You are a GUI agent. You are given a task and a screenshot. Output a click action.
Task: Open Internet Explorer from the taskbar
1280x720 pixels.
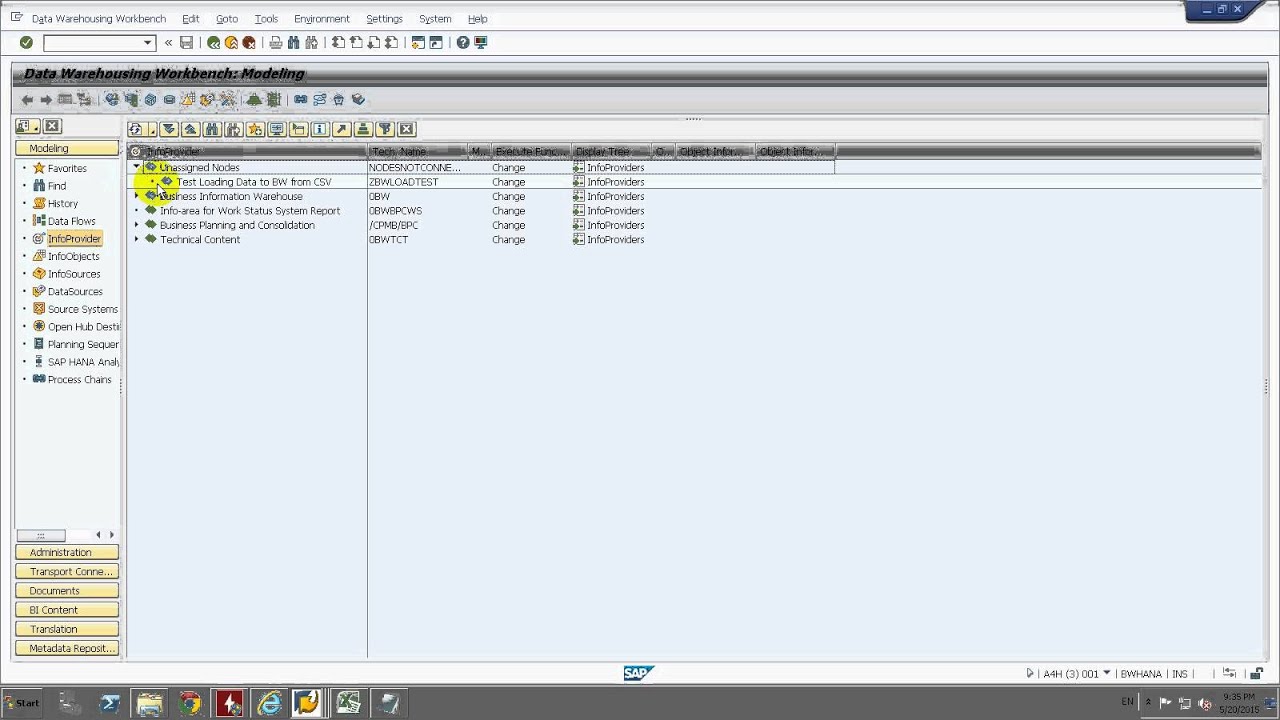(269, 704)
